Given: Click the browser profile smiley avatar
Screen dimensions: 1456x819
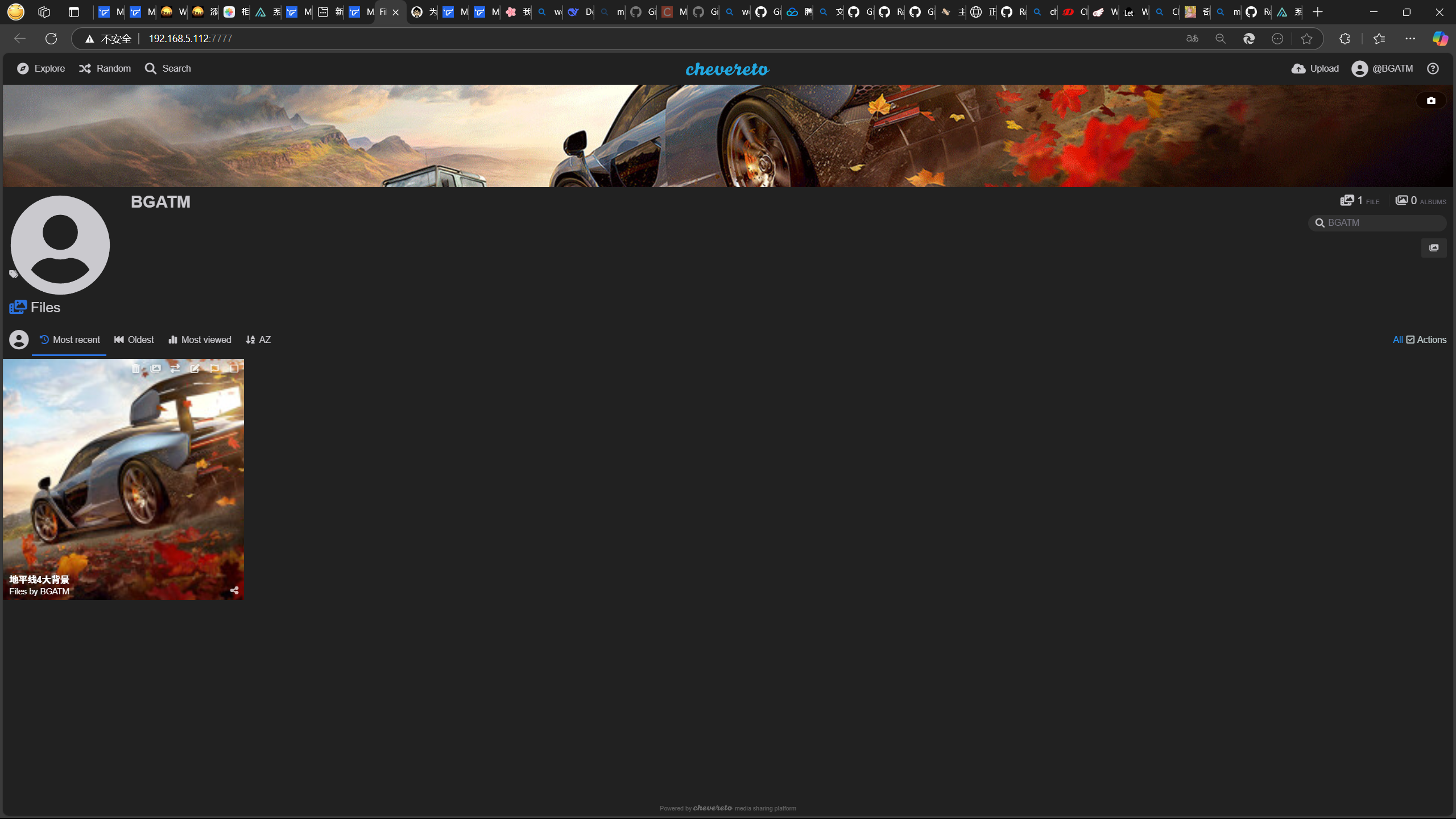Looking at the screenshot, I should pos(16,12).
